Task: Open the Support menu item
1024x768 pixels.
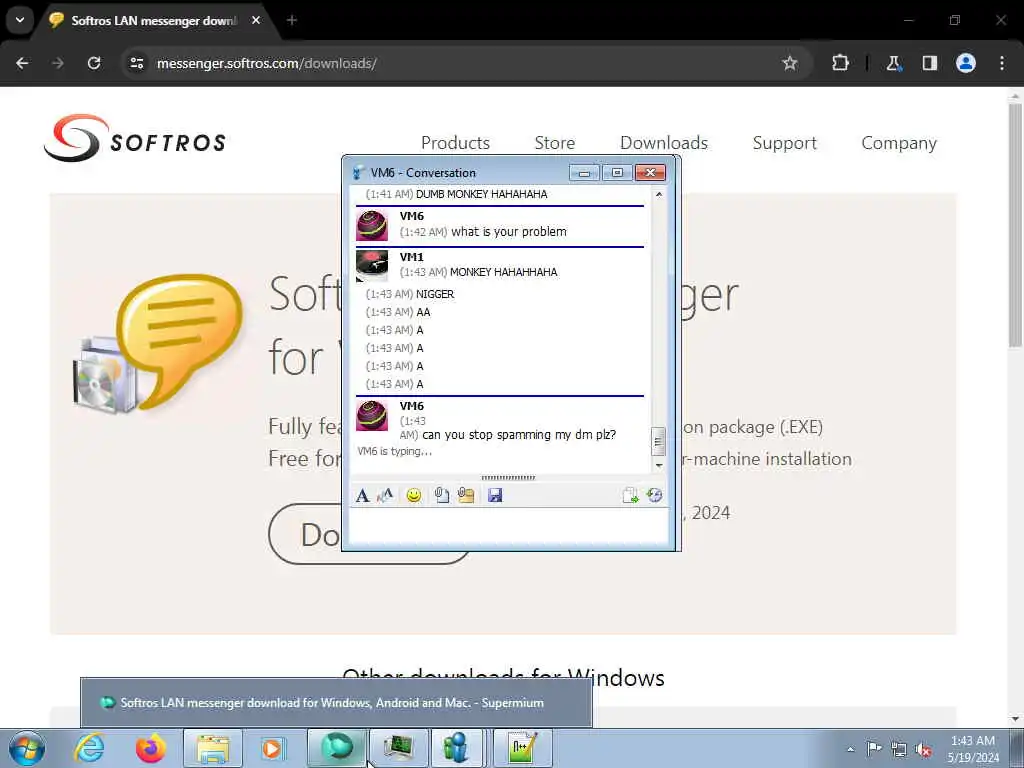Action: [784, 143]
